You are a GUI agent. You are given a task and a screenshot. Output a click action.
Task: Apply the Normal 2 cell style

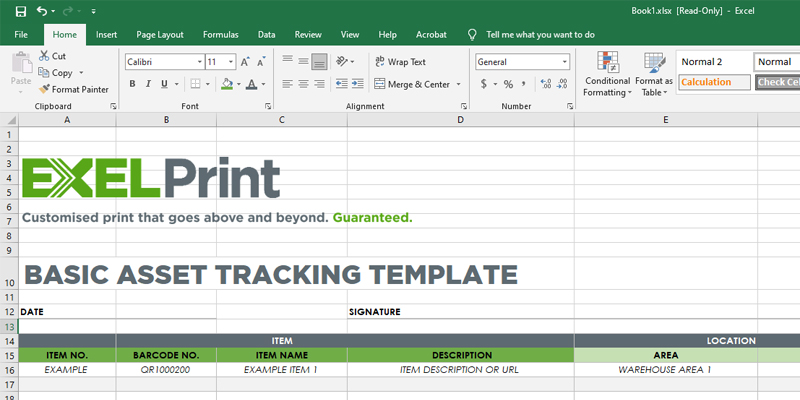(x=714, y=62)
